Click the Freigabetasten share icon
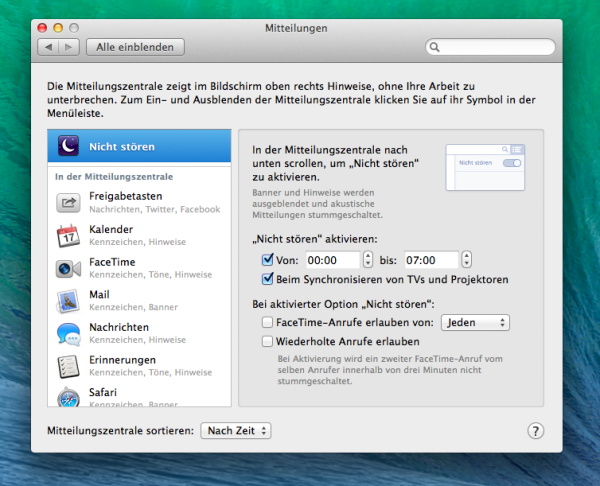The height and width of the screenshot is (486, 600). pos(68,202)
